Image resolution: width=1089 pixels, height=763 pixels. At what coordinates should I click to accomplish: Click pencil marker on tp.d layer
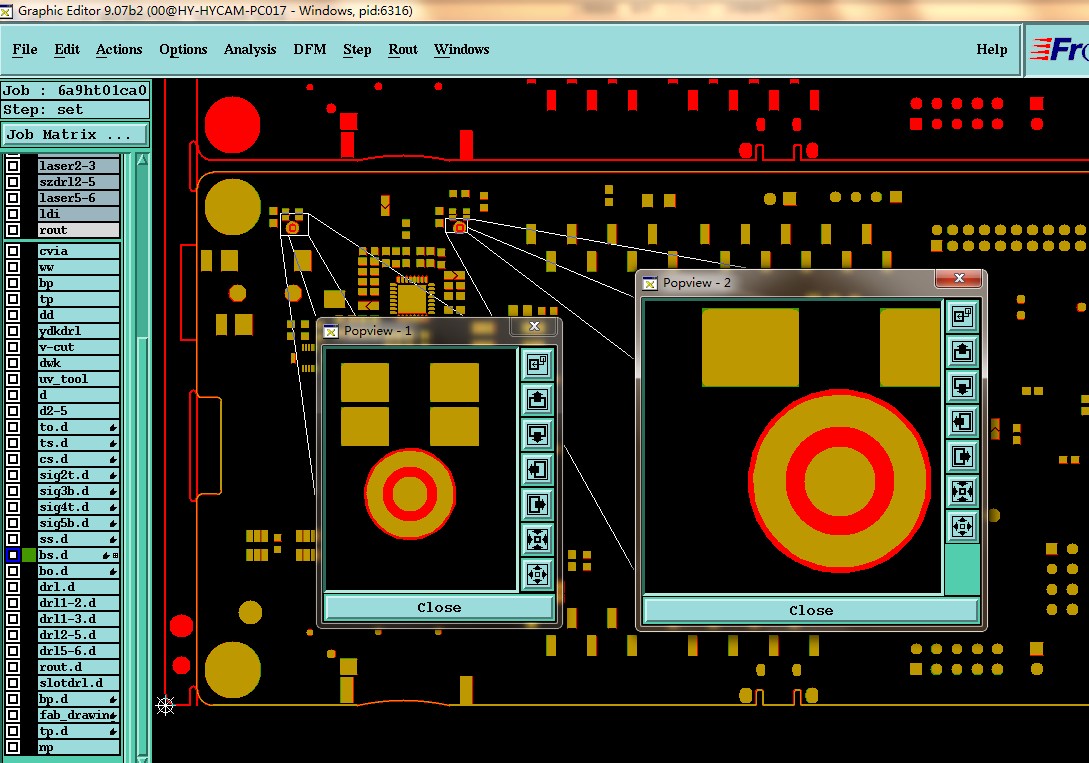(x=113, y=731)
